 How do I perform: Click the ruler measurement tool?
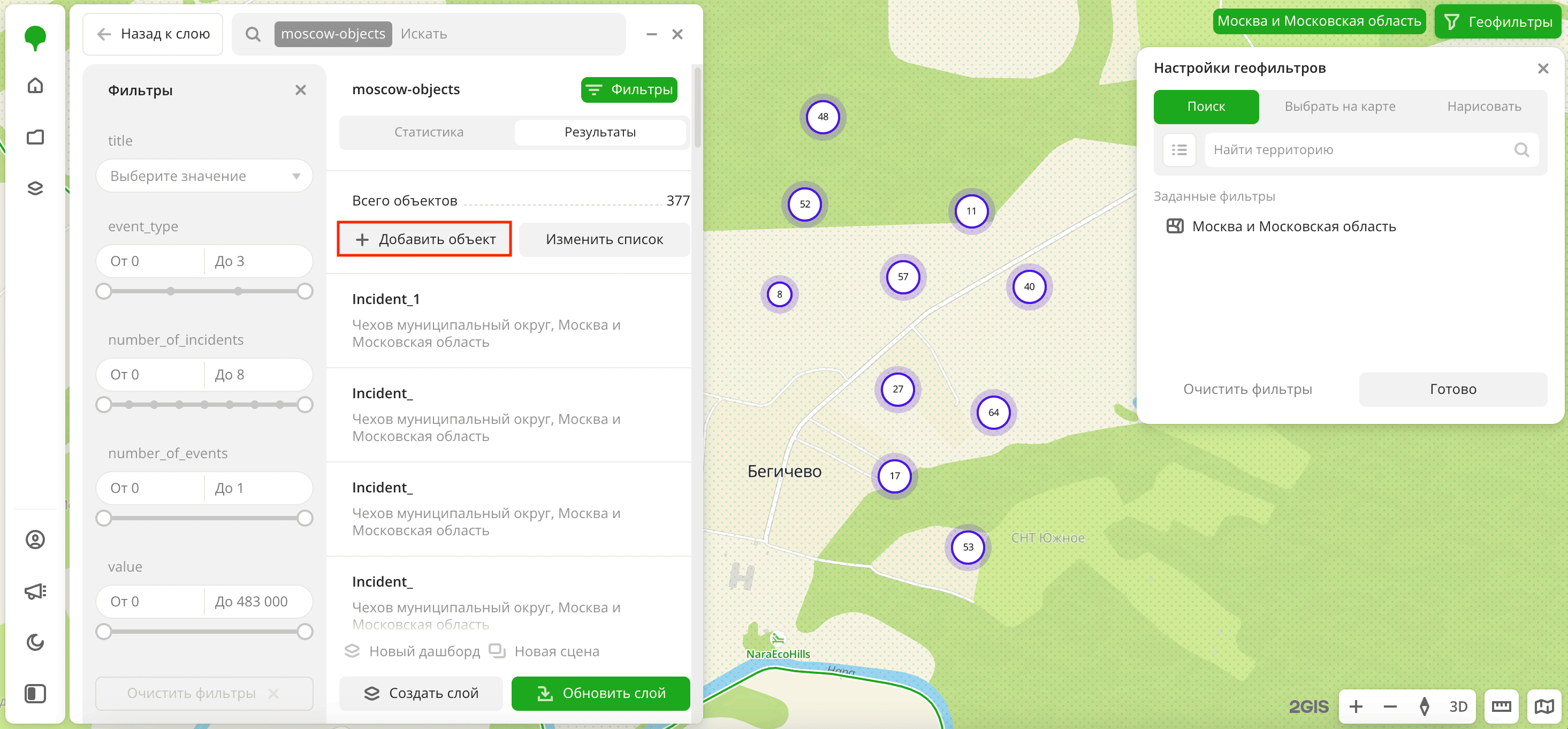[1501, 707]
